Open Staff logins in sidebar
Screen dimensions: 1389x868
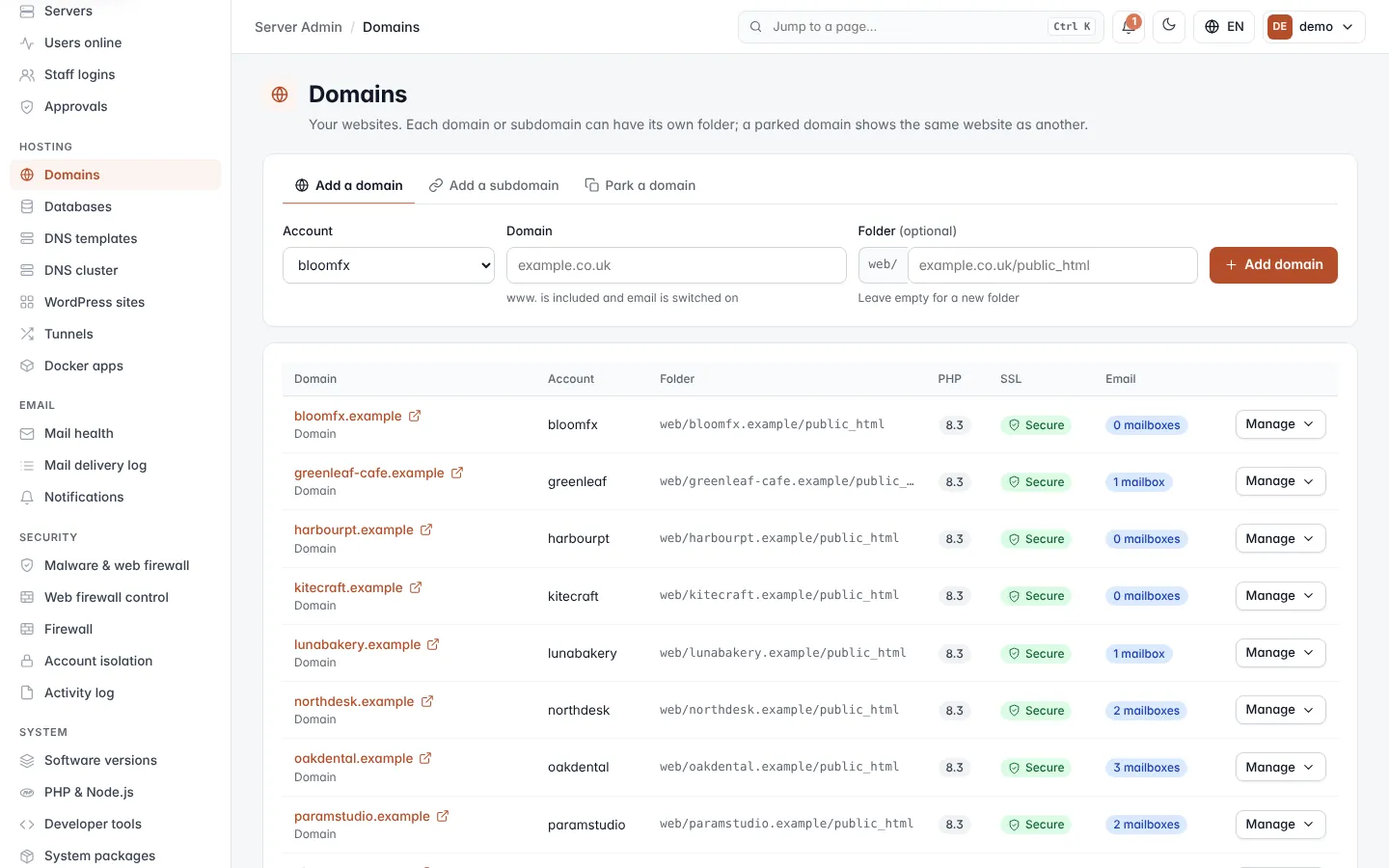pos(116,74)
